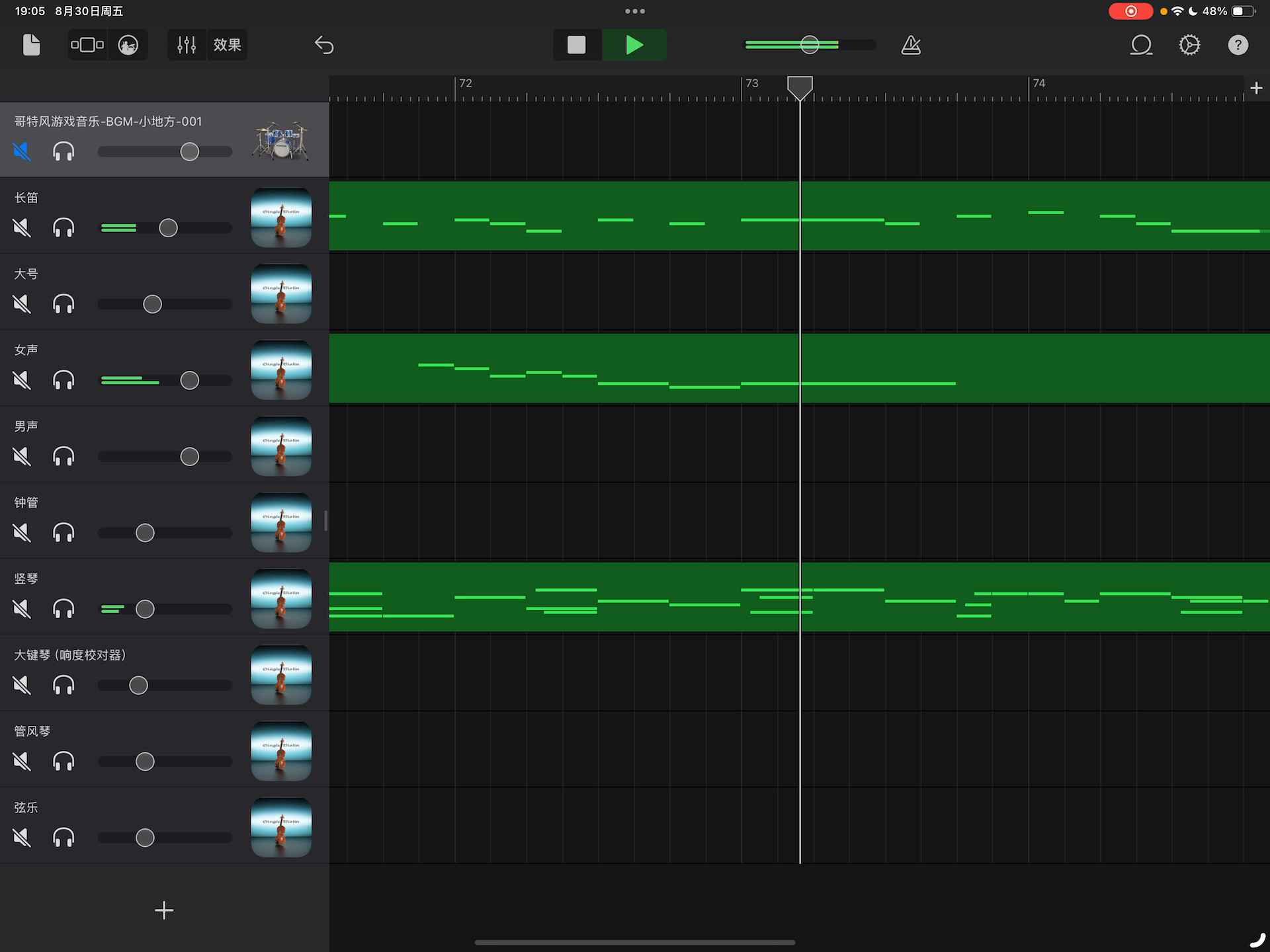Select the 竖琴 green MIDI region
1270x952 pixels.
tap(800, 597)
